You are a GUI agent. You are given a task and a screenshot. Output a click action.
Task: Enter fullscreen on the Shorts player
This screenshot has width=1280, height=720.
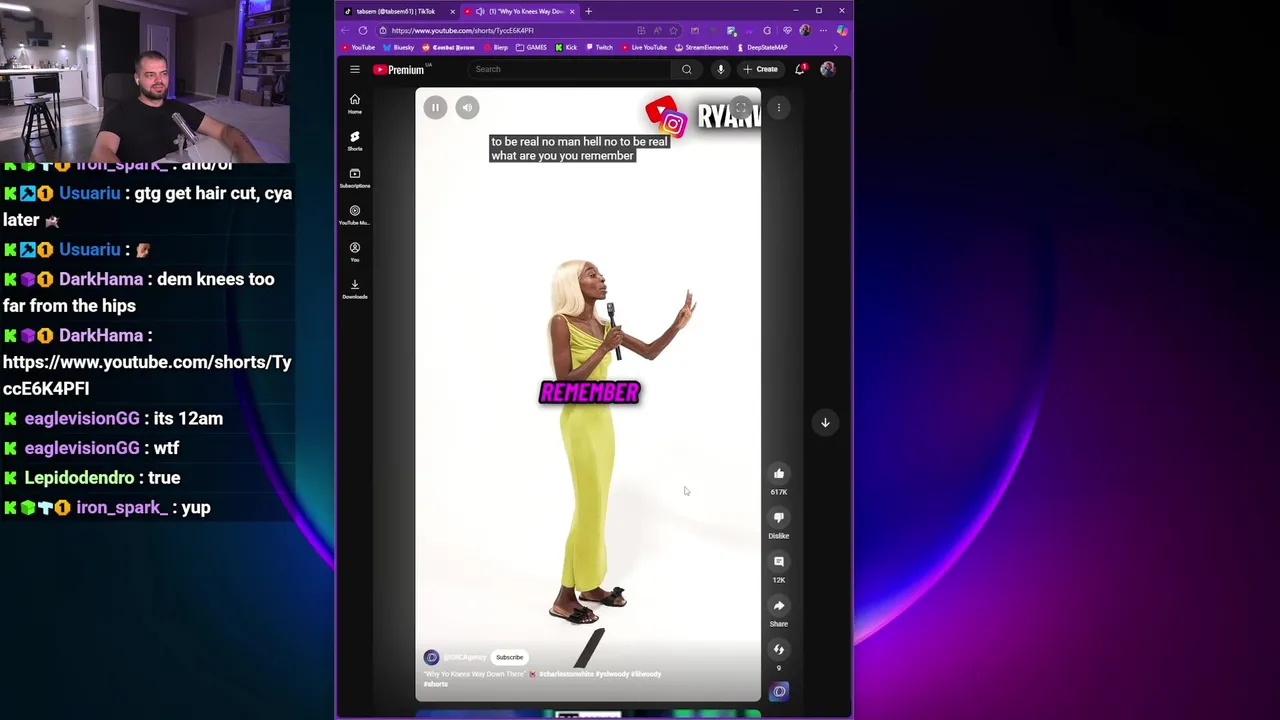click(x=741, y=107)
